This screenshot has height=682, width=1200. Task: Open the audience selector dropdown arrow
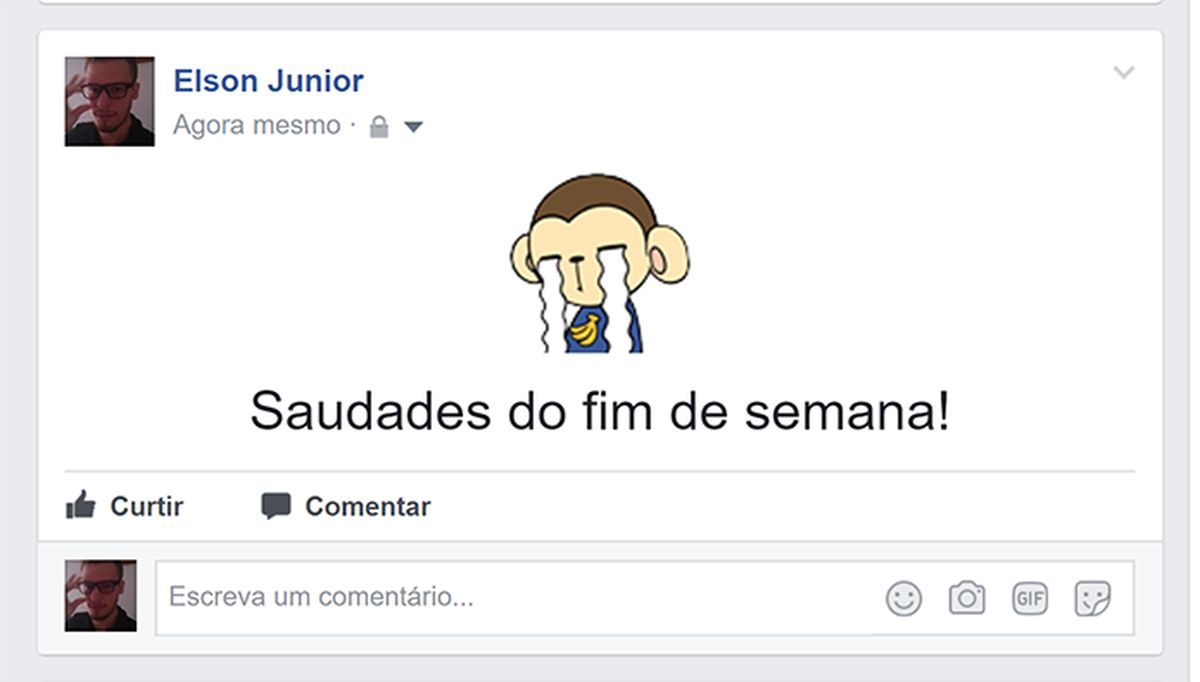tap(414, 126)
